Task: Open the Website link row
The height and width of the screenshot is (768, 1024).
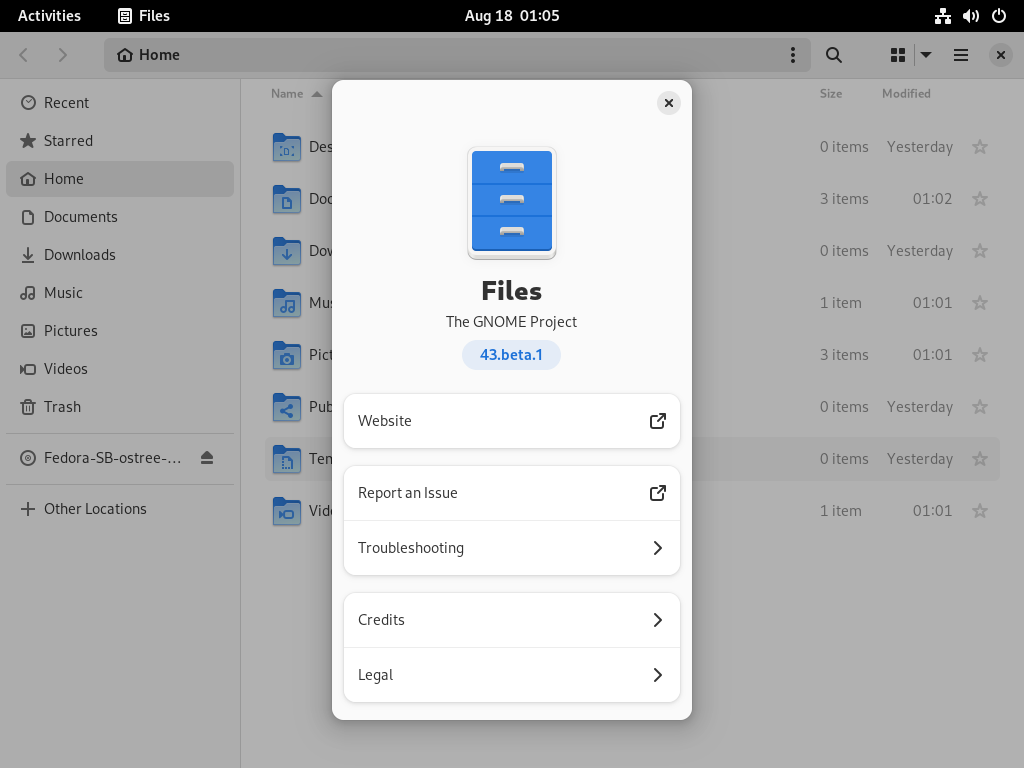Action: [512, 421]
